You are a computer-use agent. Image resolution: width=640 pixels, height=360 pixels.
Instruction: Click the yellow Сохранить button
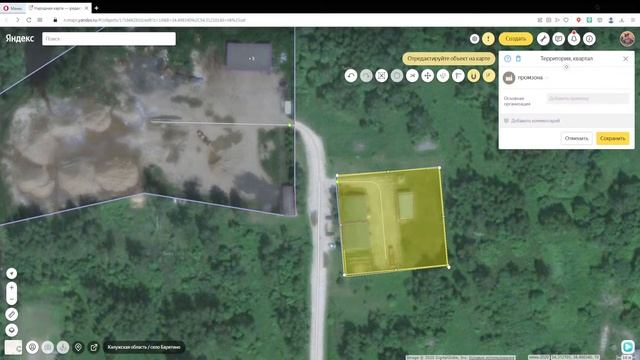click(x=613, y=138)
